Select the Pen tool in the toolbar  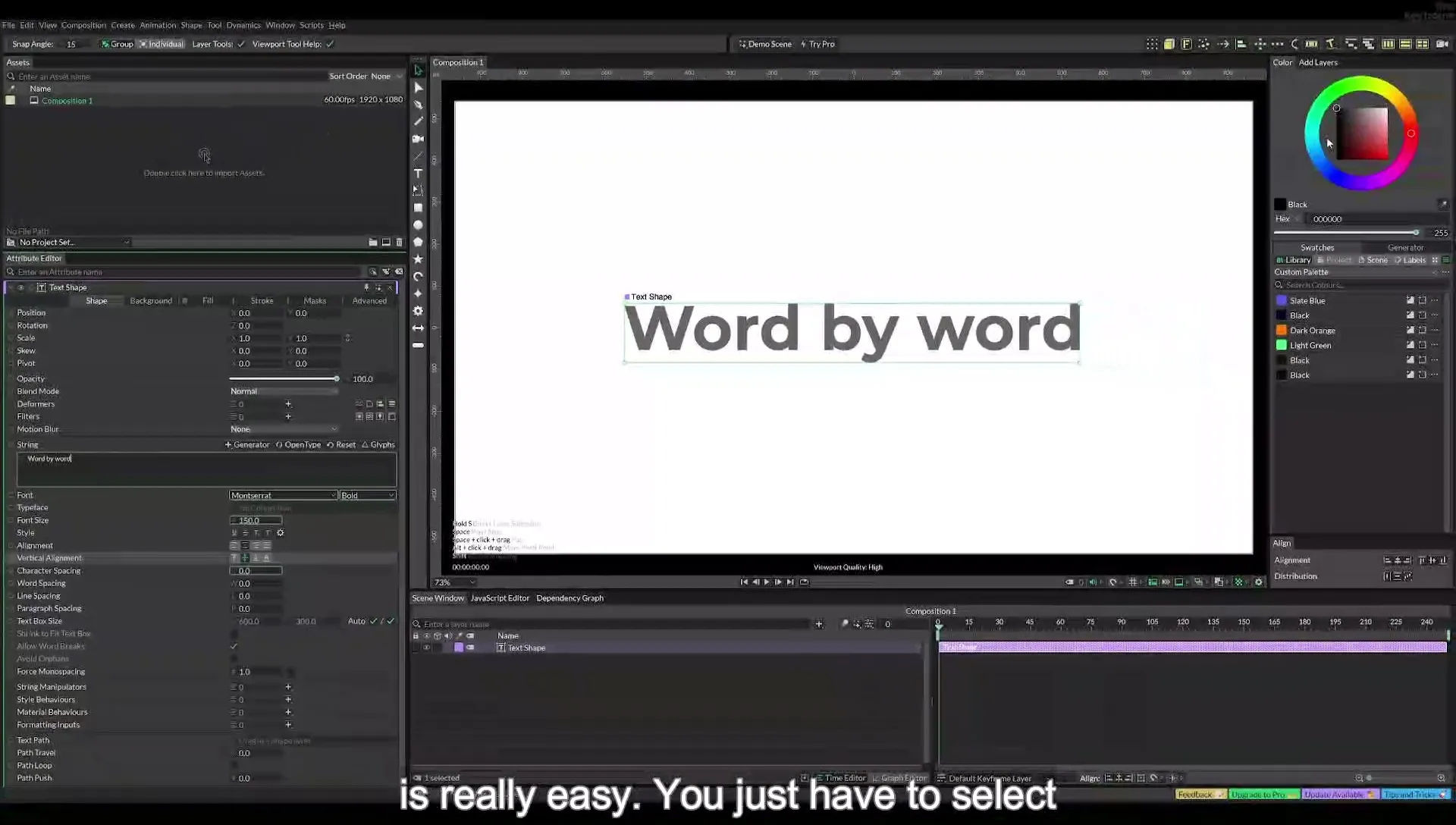[418, 105]
